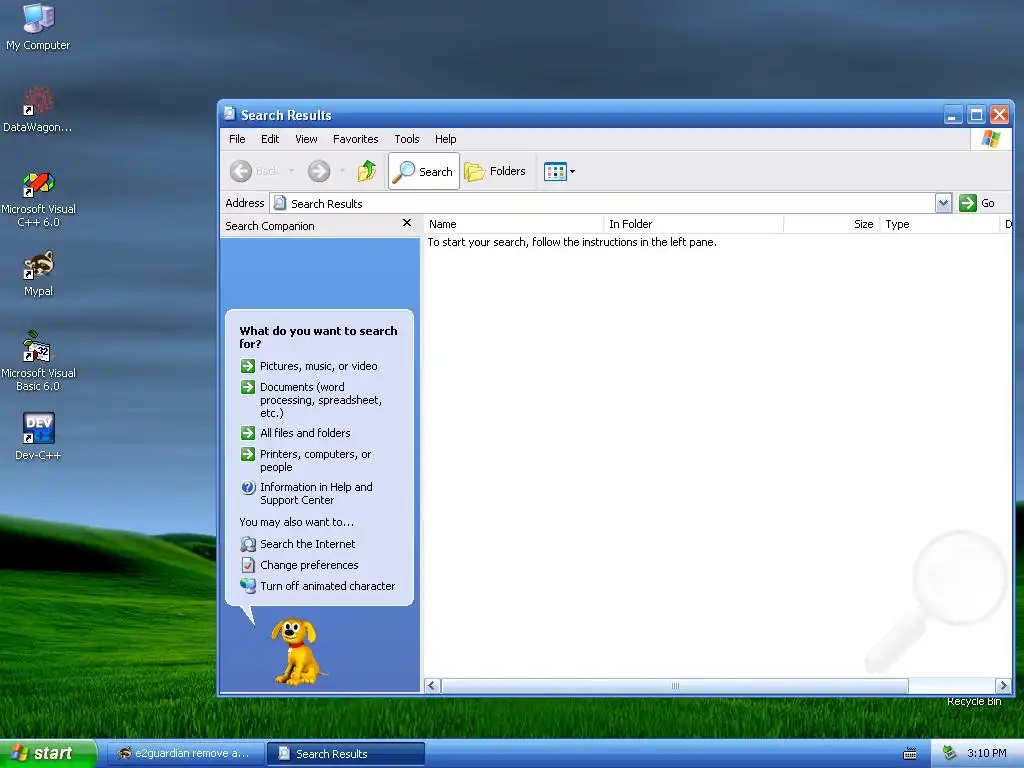This screenshot has height=768, width=1024.
Task: Go up one folder level
Action: pos(367,171)
